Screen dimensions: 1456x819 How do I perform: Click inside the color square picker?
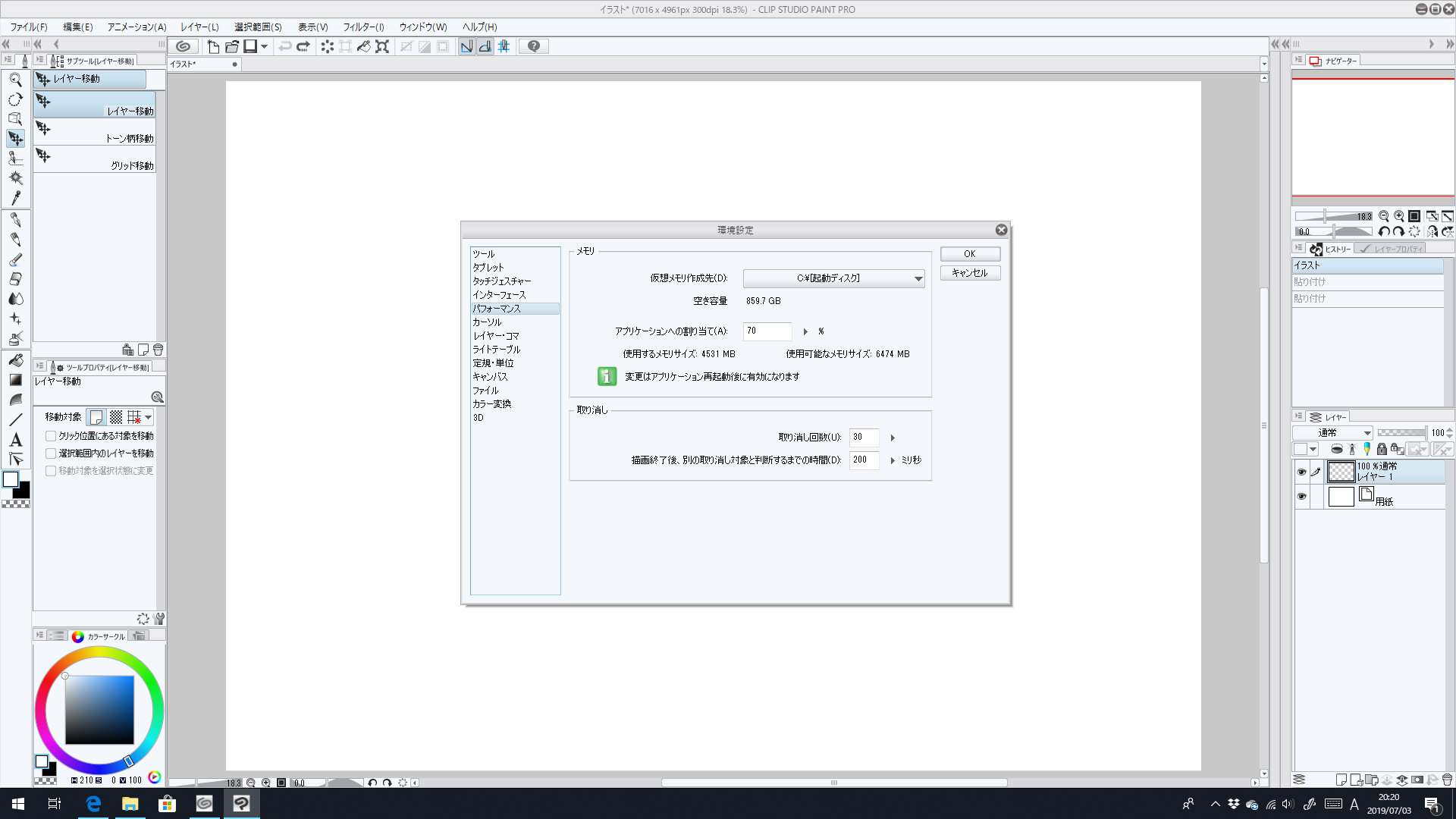tap(99, 710)
